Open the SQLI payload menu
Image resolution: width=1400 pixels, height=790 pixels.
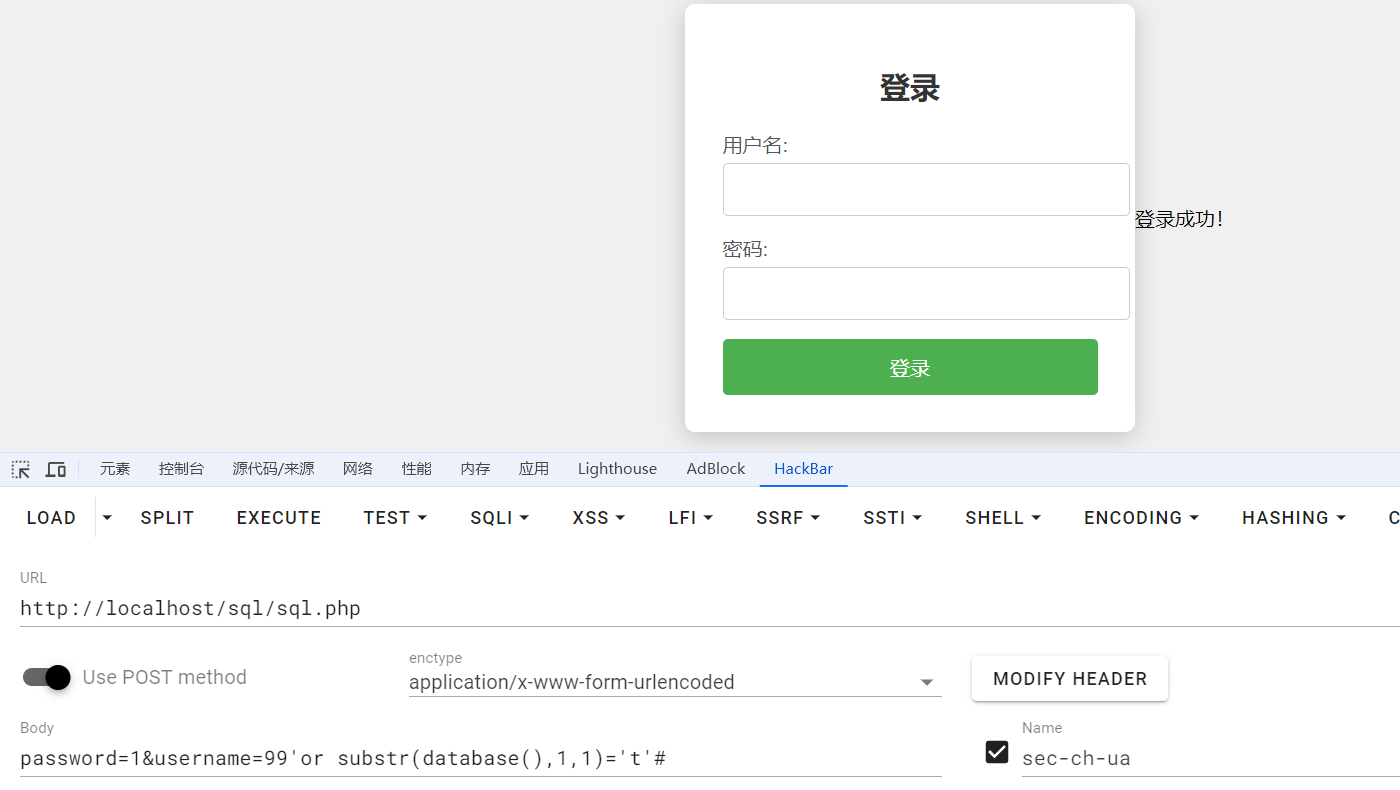point(499,517)
